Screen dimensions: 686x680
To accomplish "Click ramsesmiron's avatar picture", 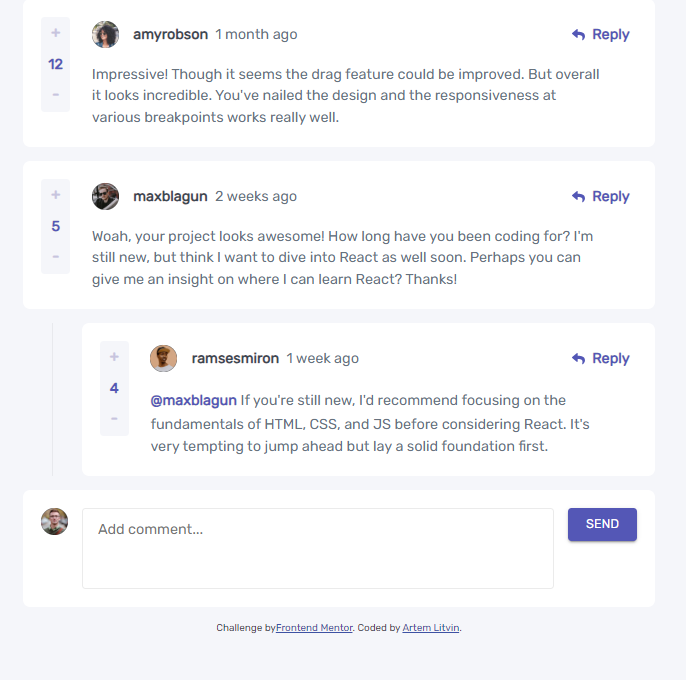I will (164, 358).
